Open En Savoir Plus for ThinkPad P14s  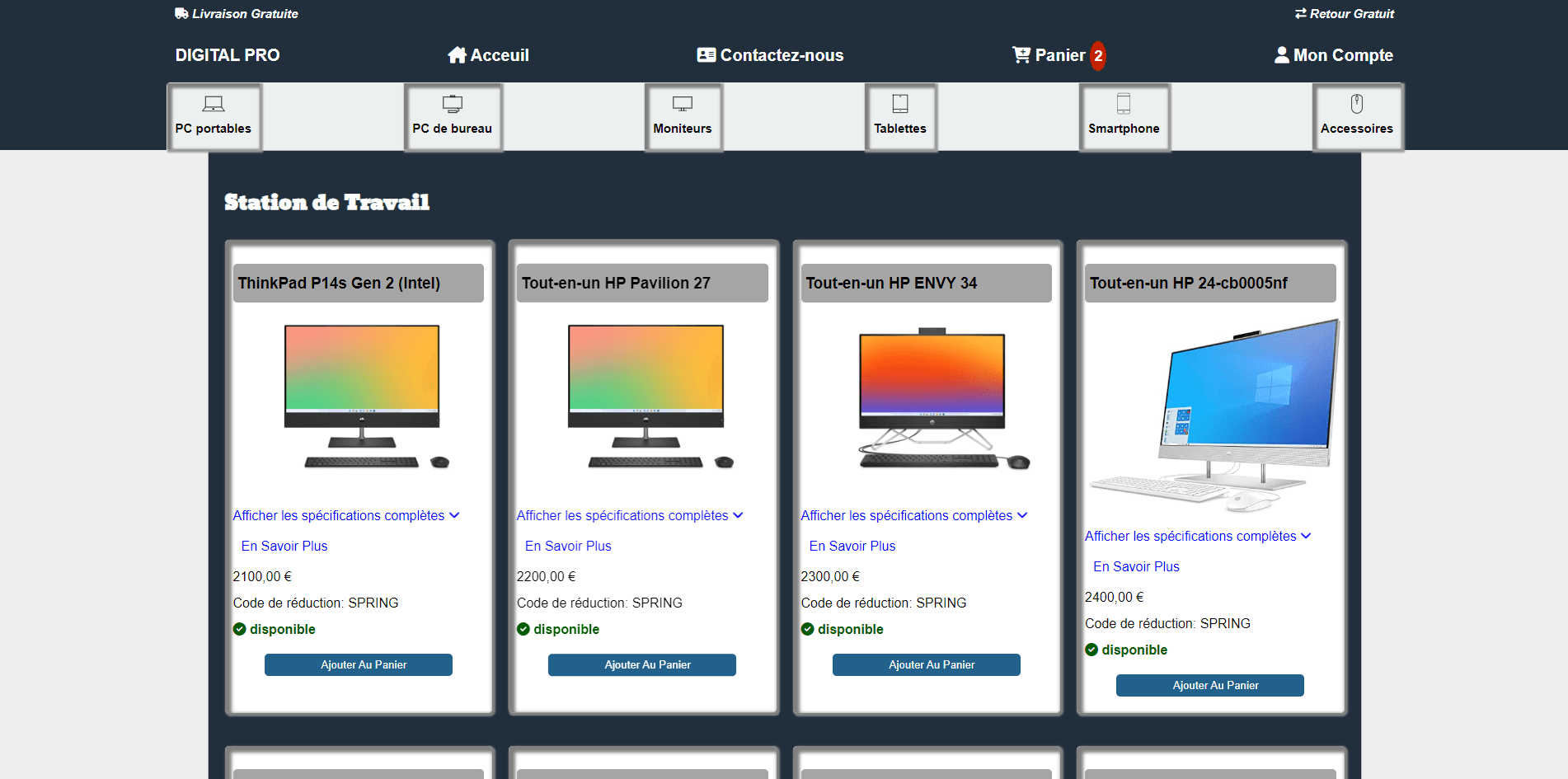[284, 546]
